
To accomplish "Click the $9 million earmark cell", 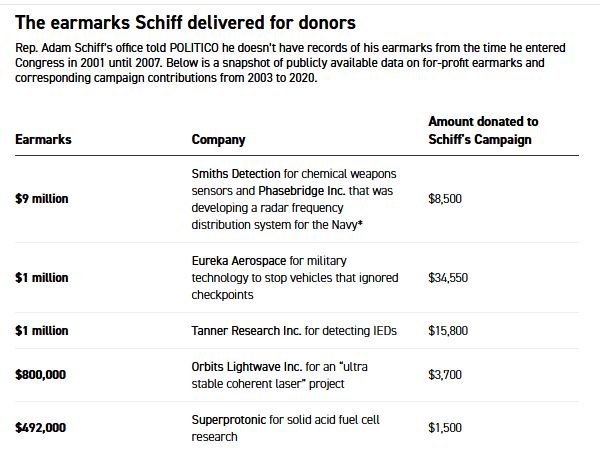I will coord(42,199).
